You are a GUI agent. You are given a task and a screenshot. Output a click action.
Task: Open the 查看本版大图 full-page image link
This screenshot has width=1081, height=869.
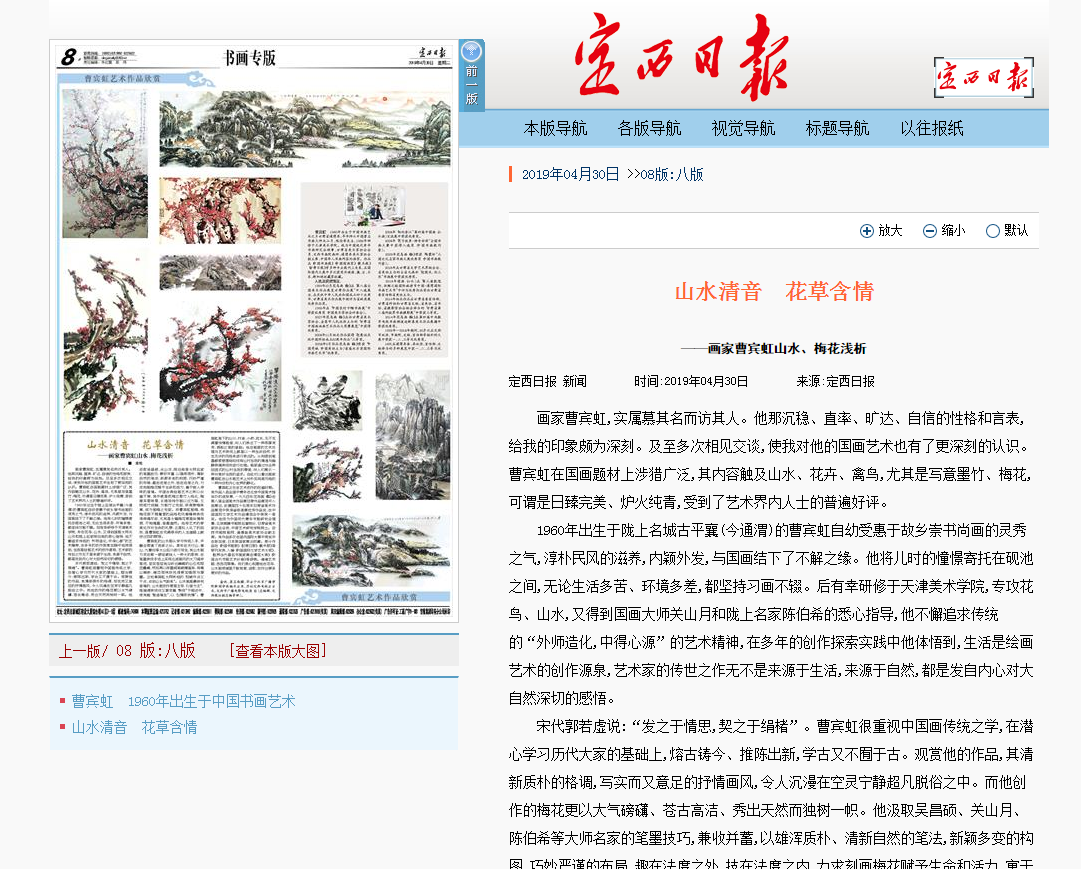[278, 650]
